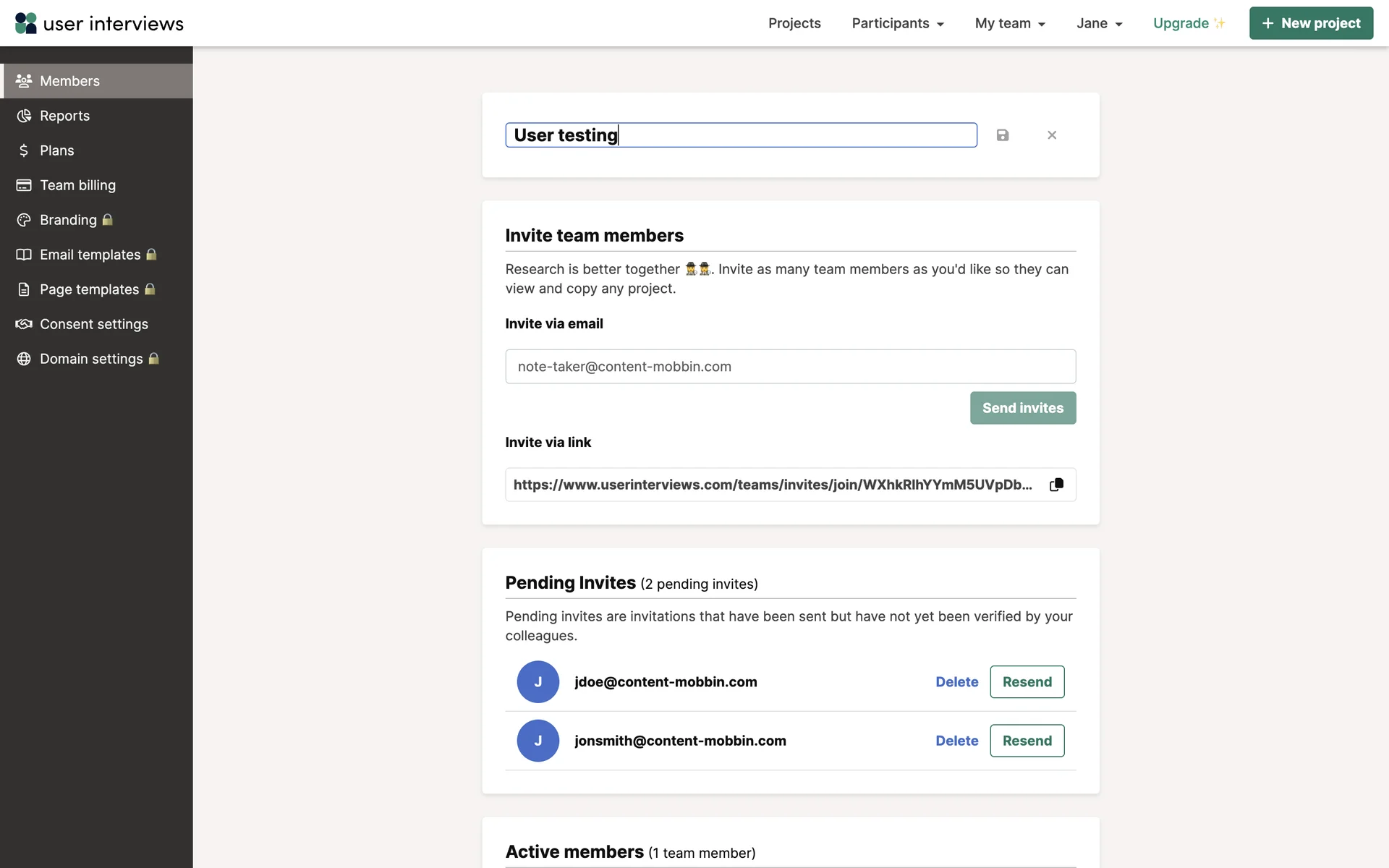Click the User Interviews logo
This screenshot has height=868, width=1389.
point(99,23)
